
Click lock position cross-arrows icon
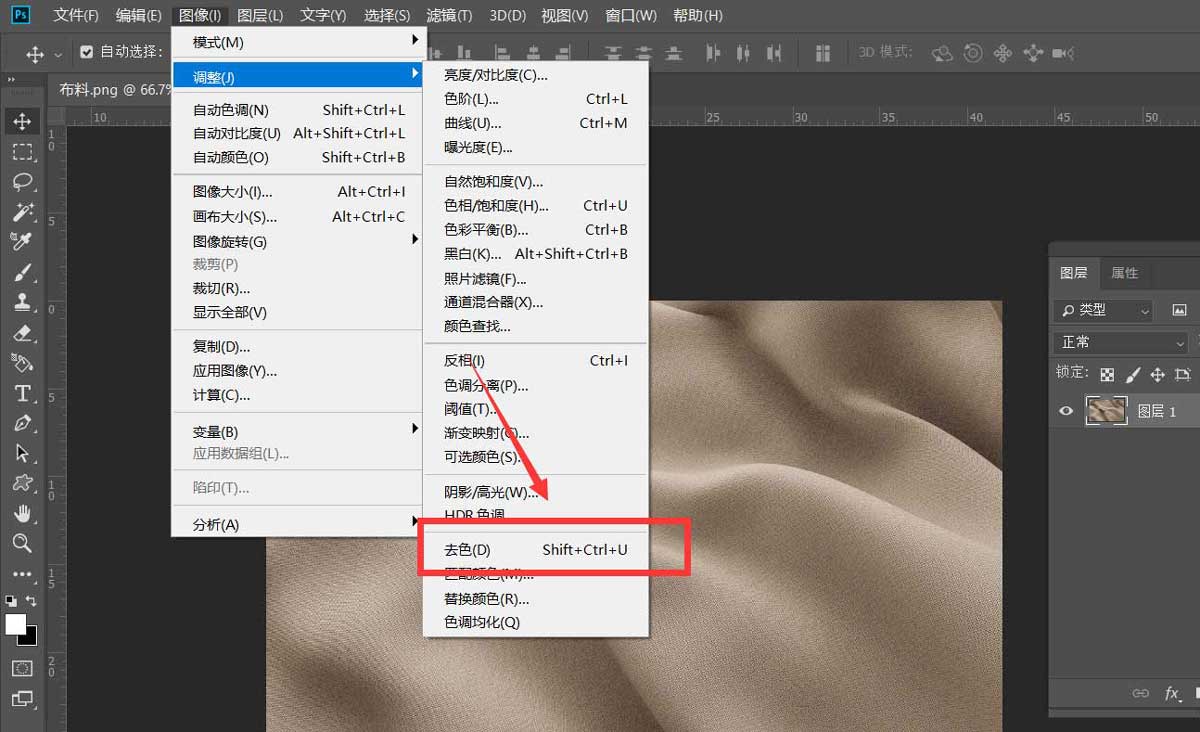point(1158,374)
